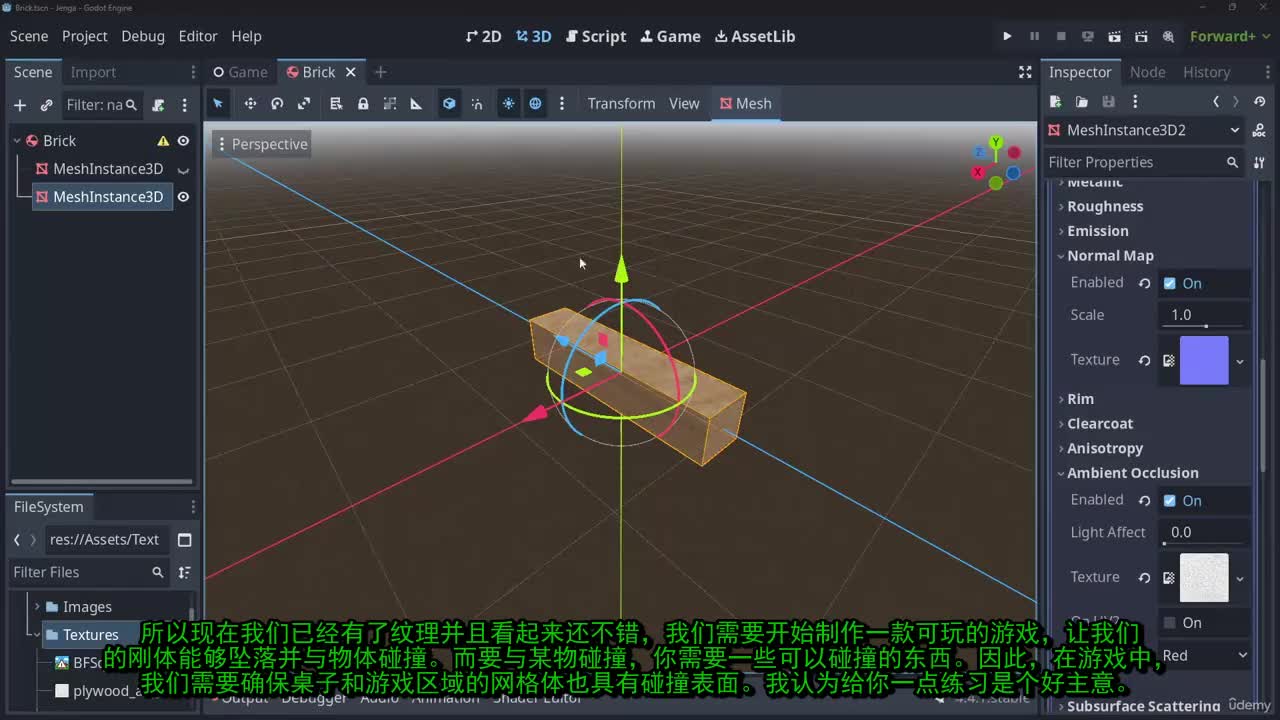
Task: Show the hidden first MeshInstance3D node
Action: [183, 169]
